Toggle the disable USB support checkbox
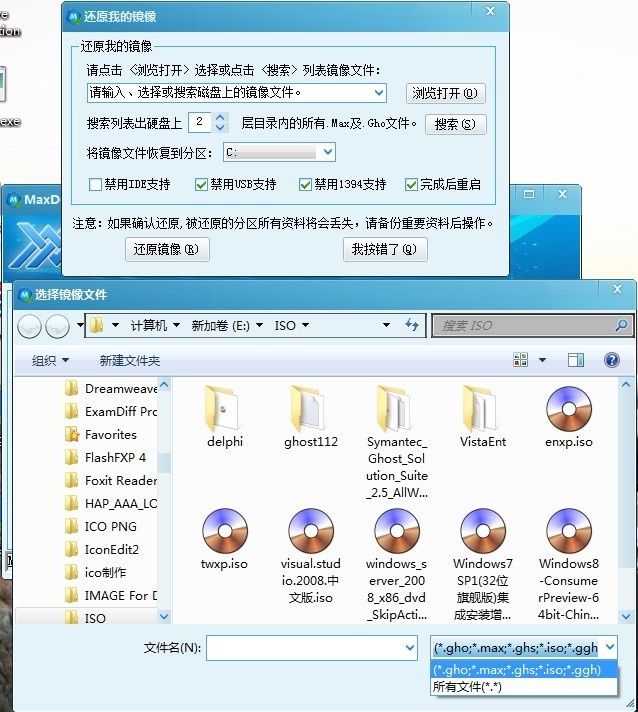The height and width of the screenshot is (712, 638). pos(201,184)
